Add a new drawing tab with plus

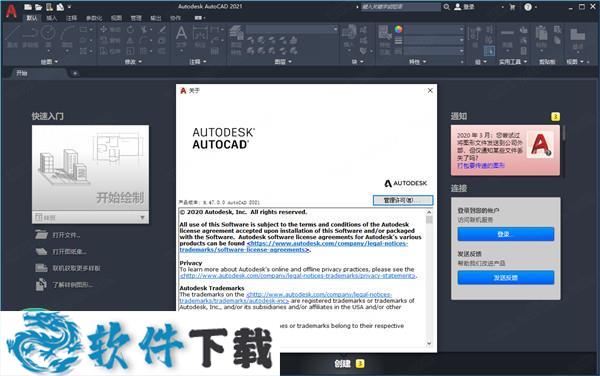tap(75, 73)
